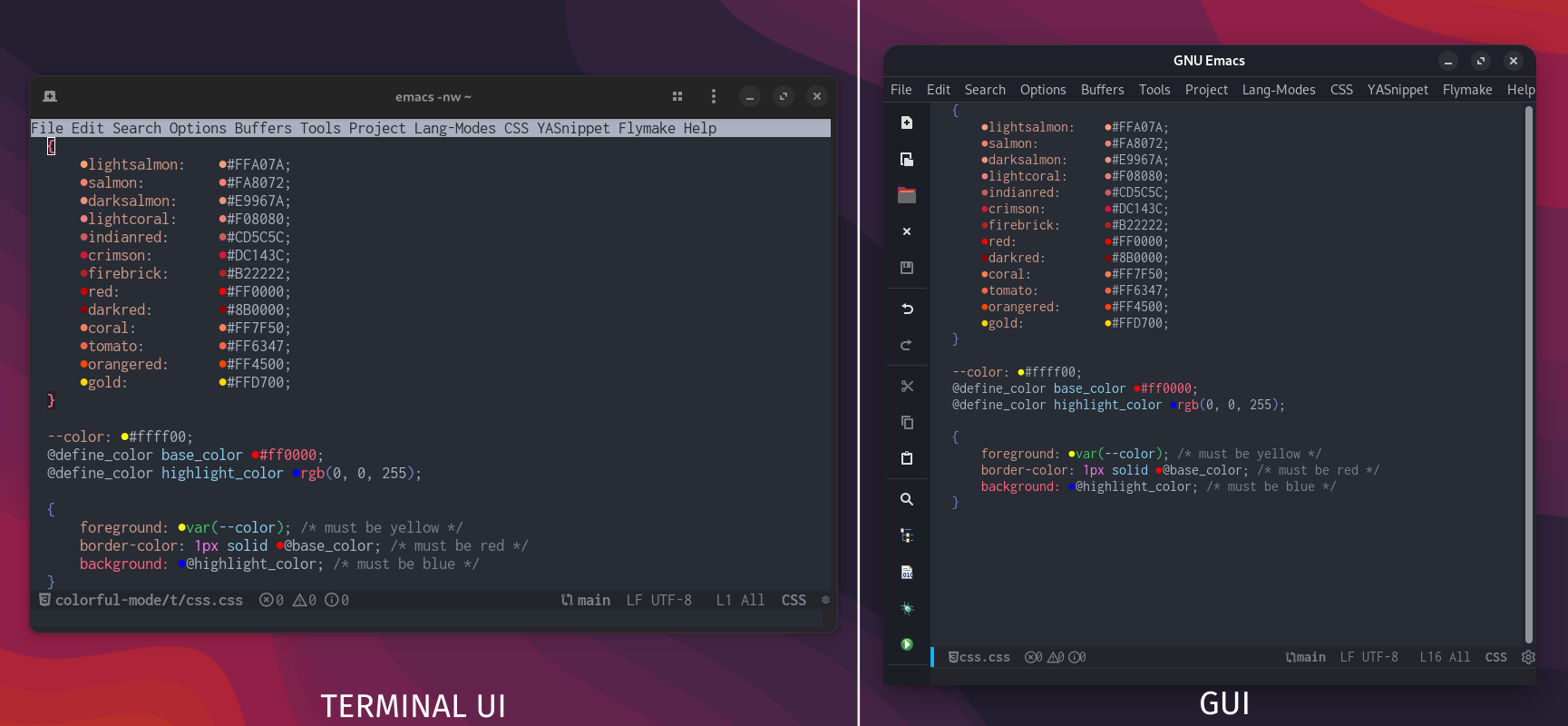Click the Redo icon in GUI toolbar
This screenshot has width=1568, height=726.
pos(907,345)
